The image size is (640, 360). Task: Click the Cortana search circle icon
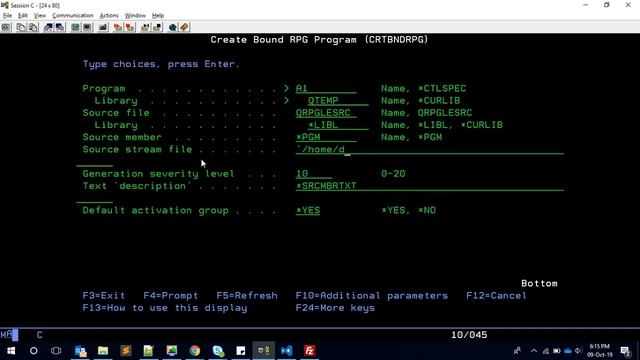tap(33, 351)
